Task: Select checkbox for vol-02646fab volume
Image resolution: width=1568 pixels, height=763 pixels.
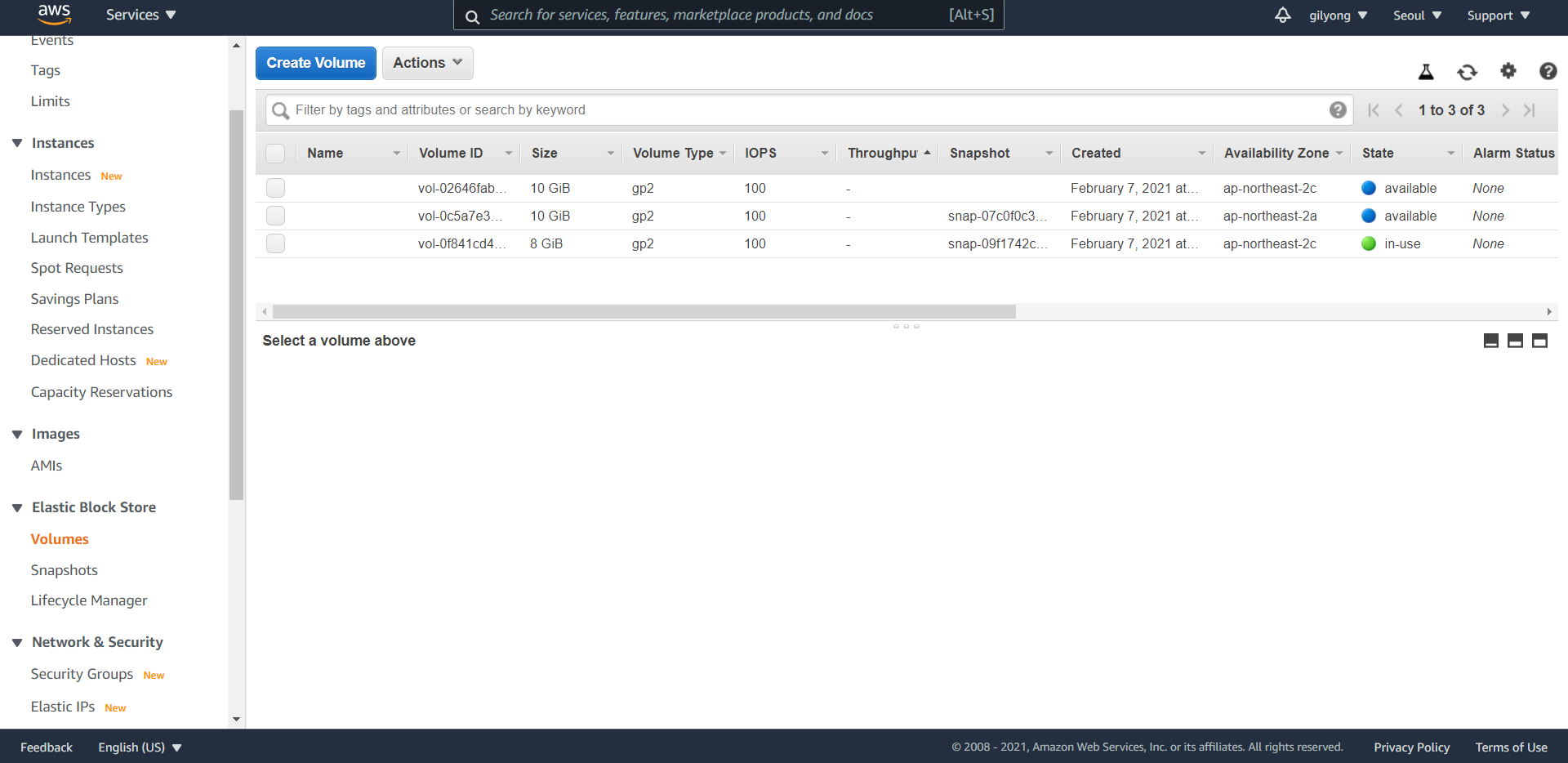Action: [x=275, y=188]
